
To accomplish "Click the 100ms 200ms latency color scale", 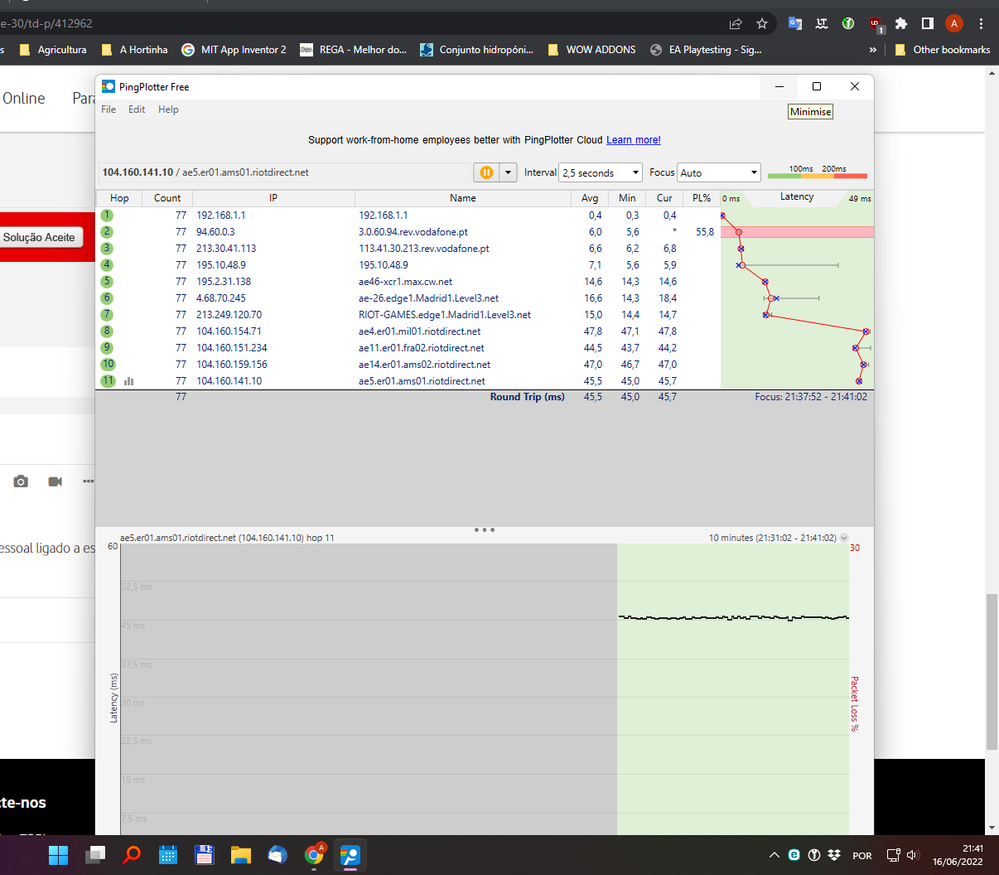I will pos(817,173).
